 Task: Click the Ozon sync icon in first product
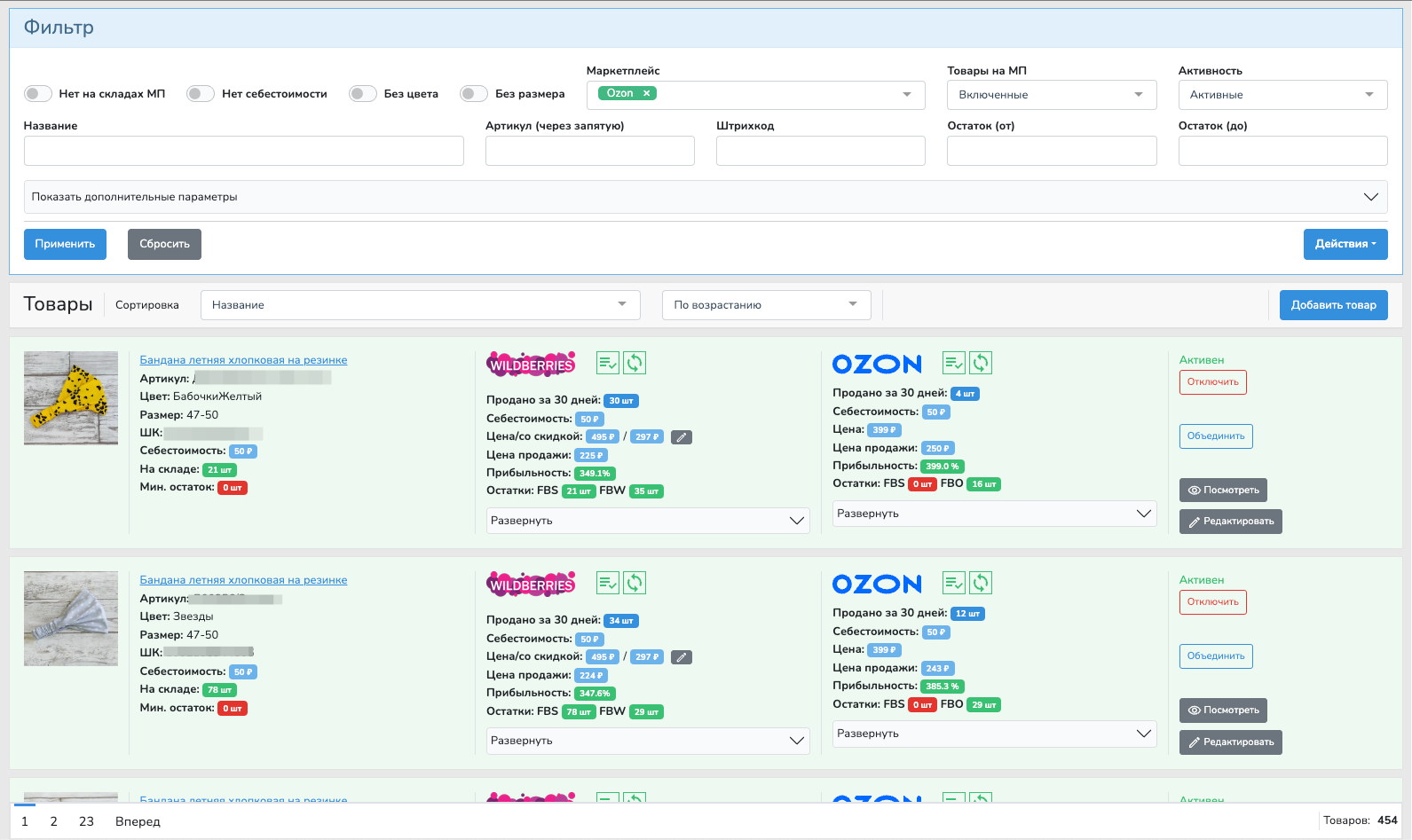point(981,363)
